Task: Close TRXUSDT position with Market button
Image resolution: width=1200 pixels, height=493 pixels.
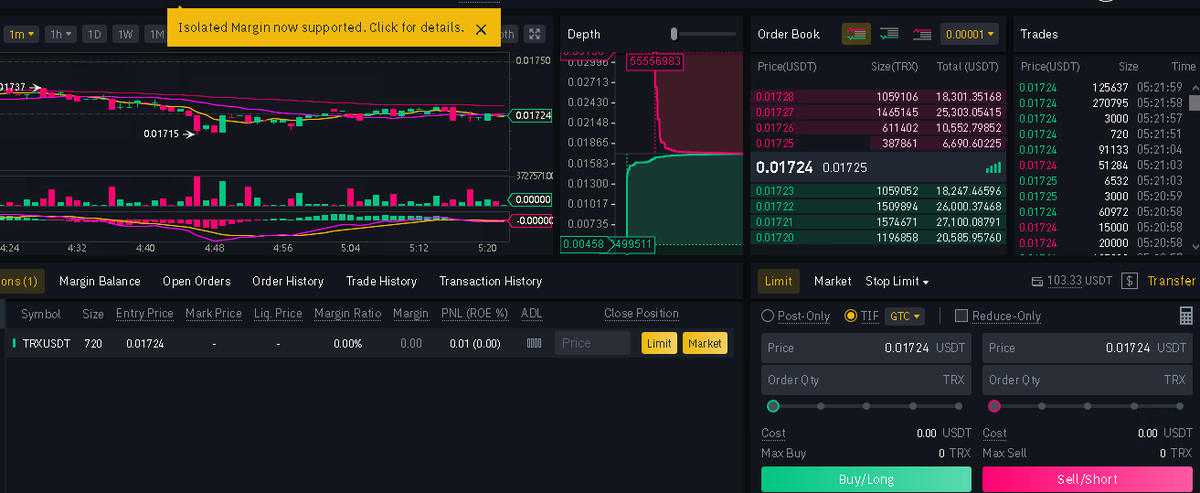Action: (x=705, y=343)
